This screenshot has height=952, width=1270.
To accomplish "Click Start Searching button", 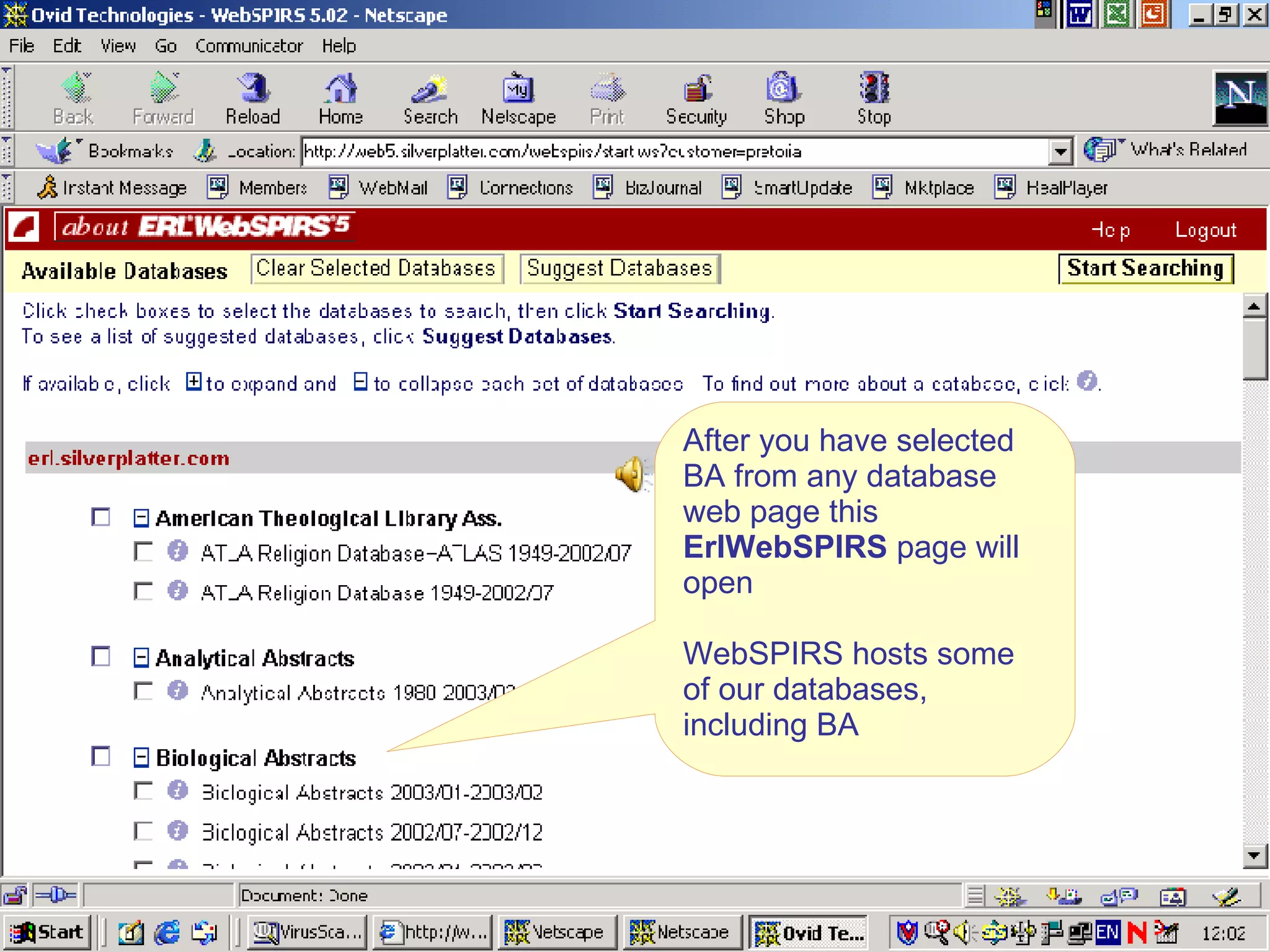I will (1146, 268).
